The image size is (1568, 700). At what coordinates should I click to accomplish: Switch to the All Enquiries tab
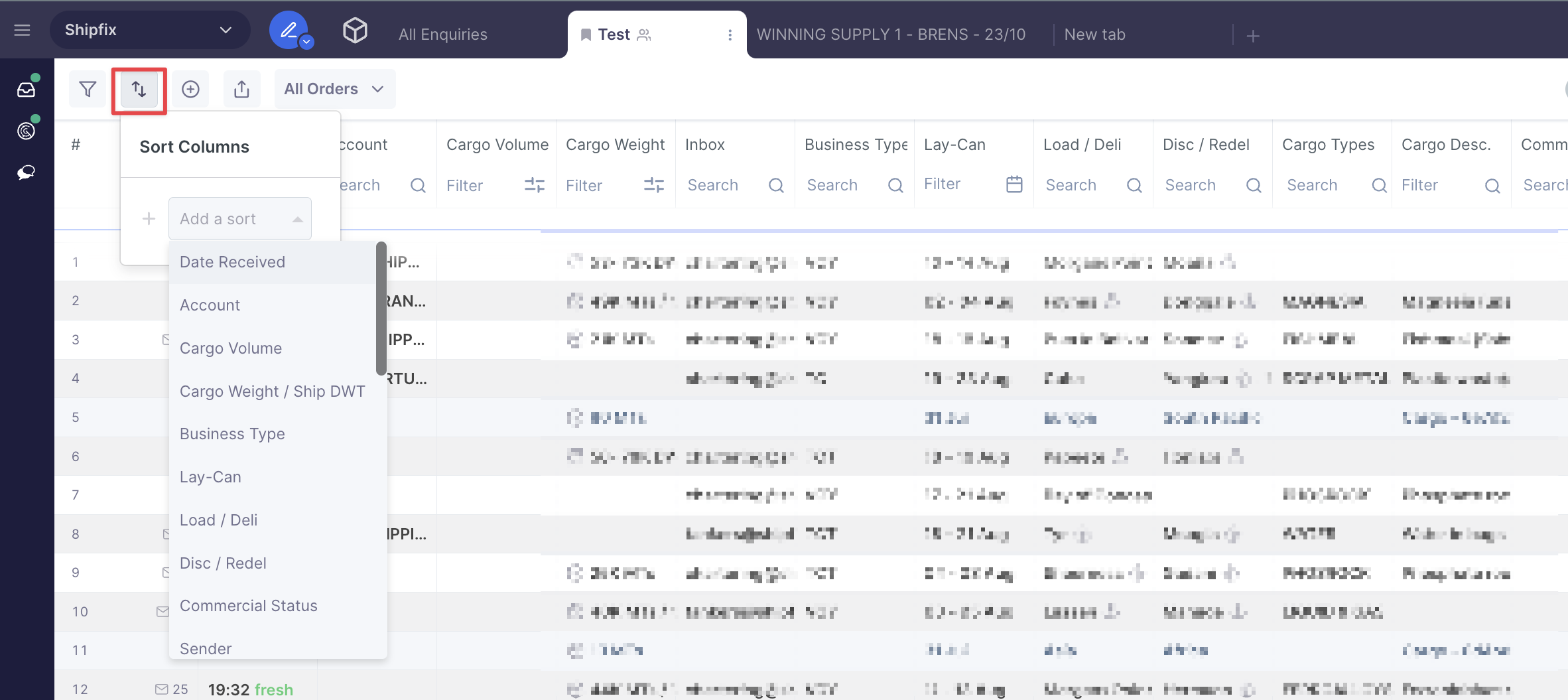(442, 35)
